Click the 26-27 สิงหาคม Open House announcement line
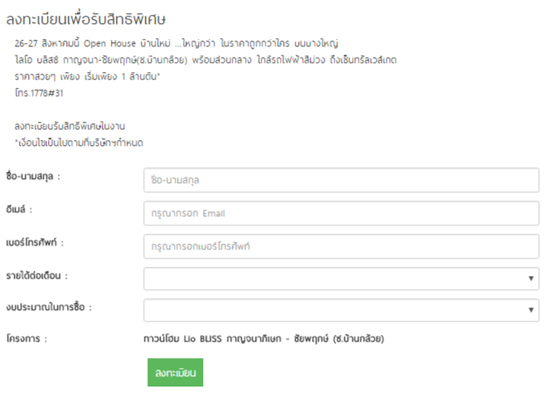Image resolution: width=550 pixels, height=402 pixels. tap(176, 43)
